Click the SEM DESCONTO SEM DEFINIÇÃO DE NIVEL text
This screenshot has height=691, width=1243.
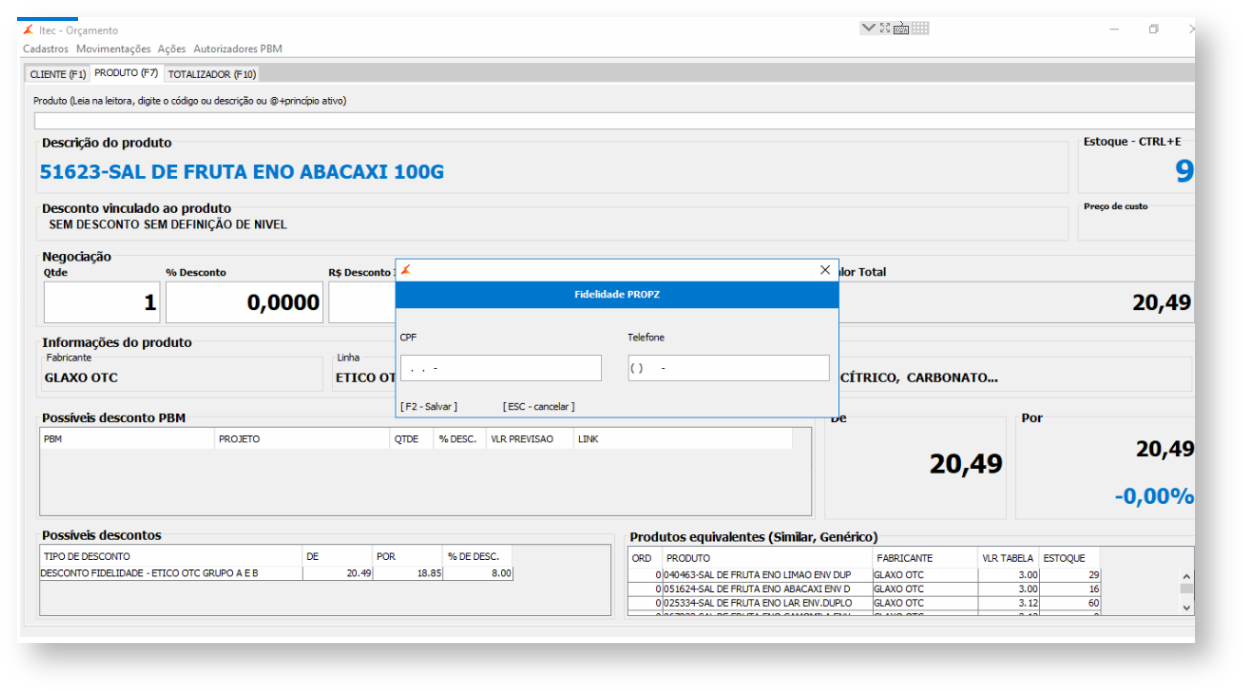tap(168, 225)
